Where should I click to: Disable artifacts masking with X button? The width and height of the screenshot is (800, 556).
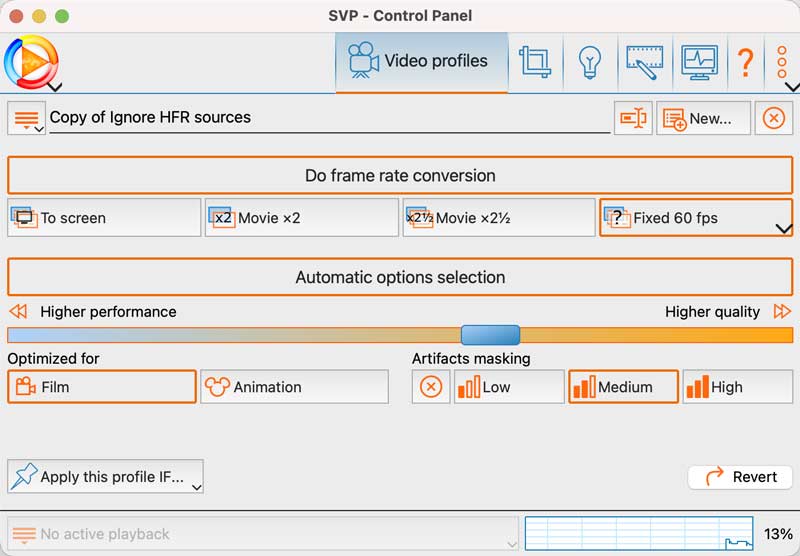click(x=431, y=387)
